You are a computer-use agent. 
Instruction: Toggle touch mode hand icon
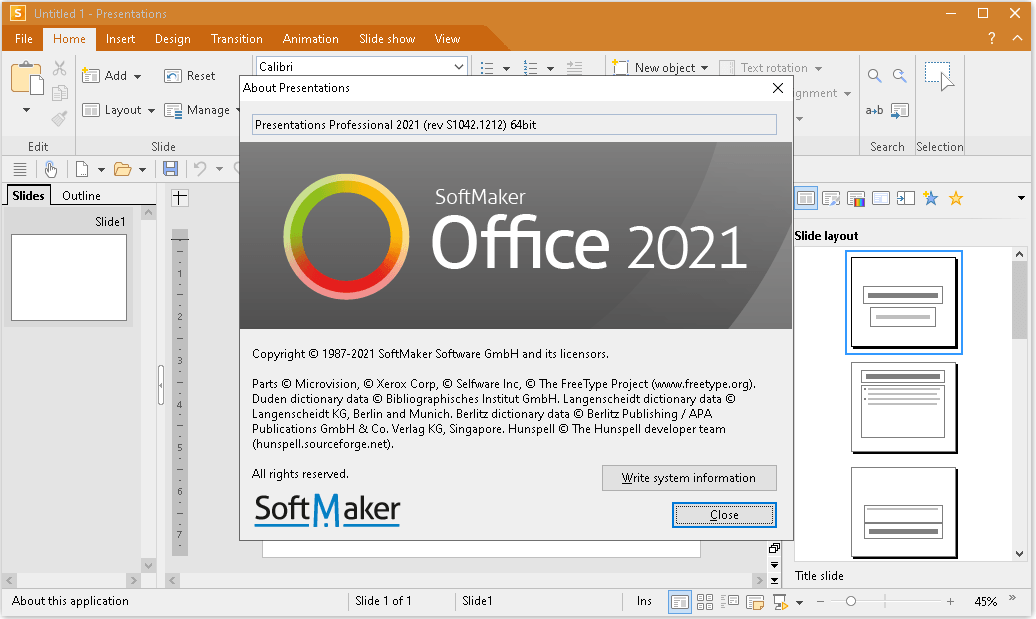coord(51,169)
